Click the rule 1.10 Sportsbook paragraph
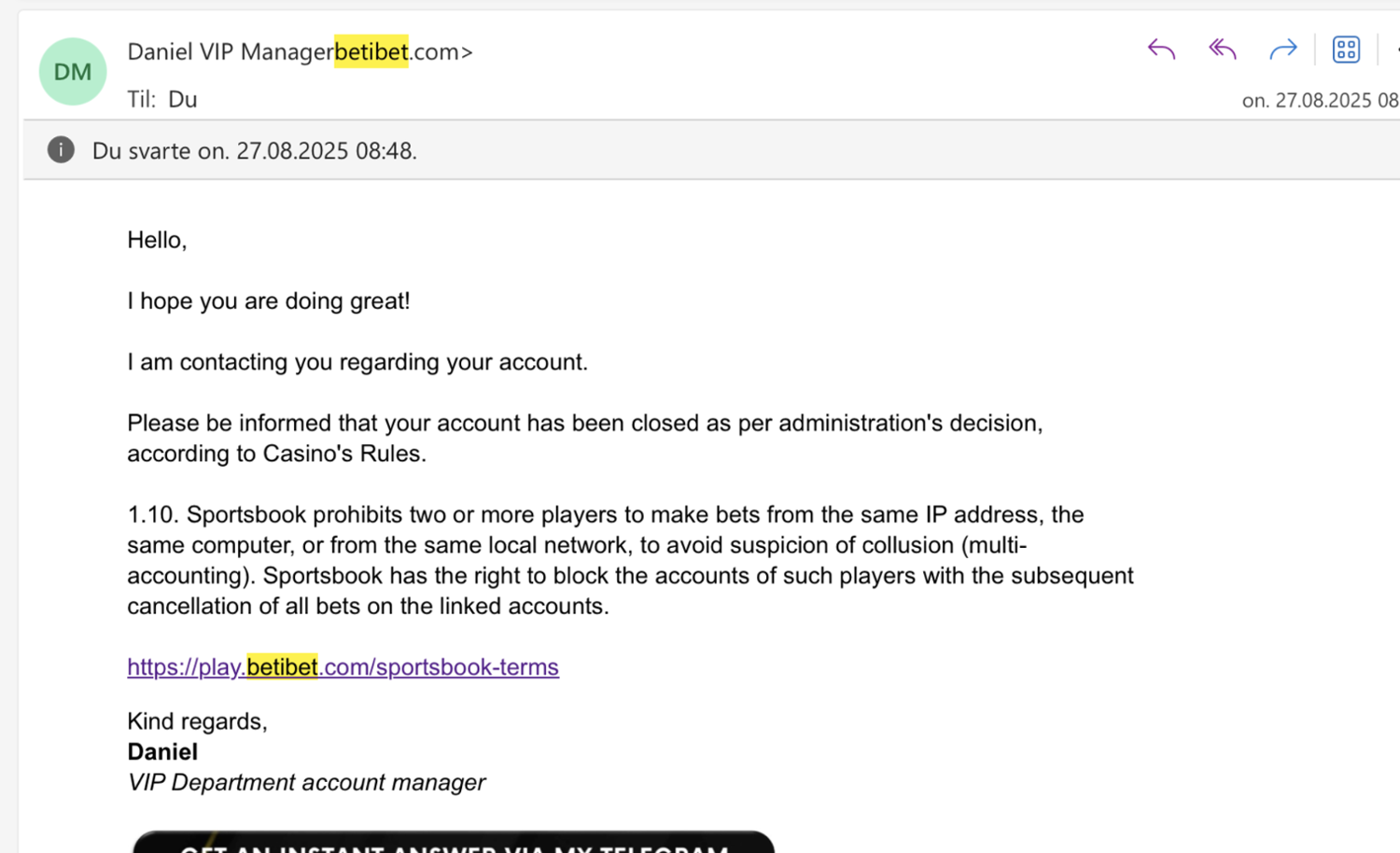 click(x=630, y=560)
